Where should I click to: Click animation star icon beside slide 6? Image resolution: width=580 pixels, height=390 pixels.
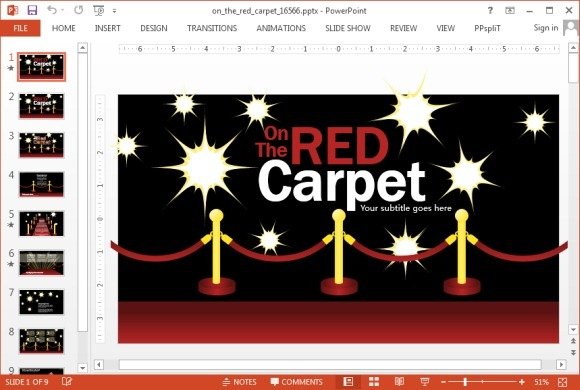tap(11, 264)
